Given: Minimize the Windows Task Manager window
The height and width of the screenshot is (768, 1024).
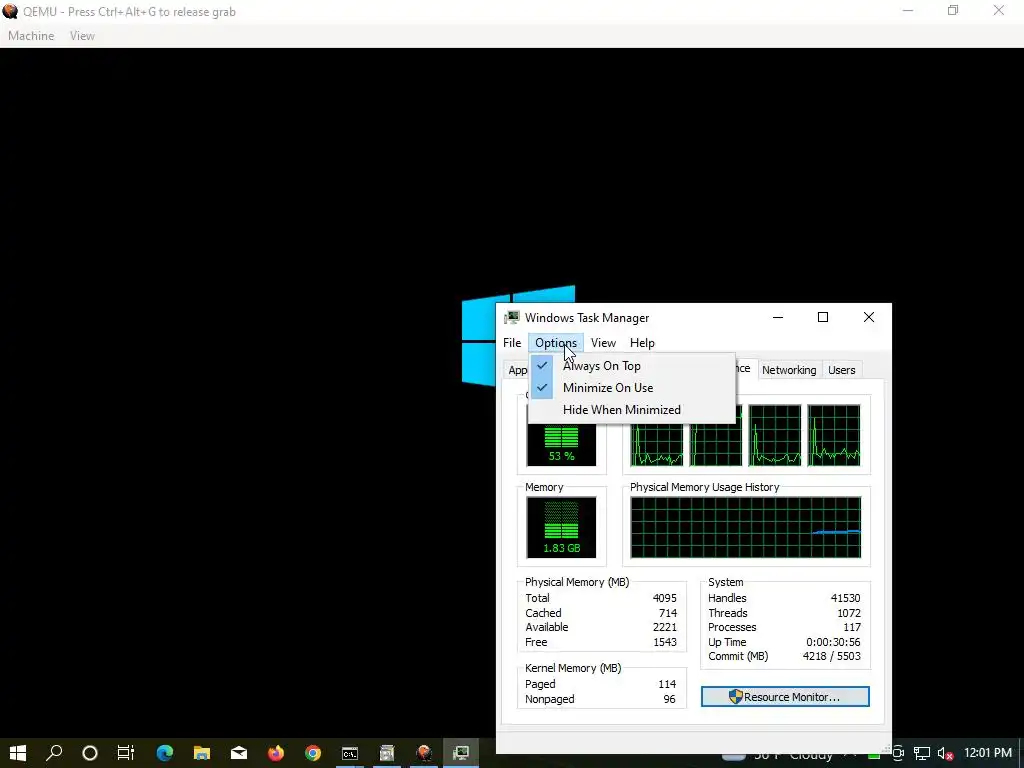Looking at the screenshot, I should click(778, 317).
